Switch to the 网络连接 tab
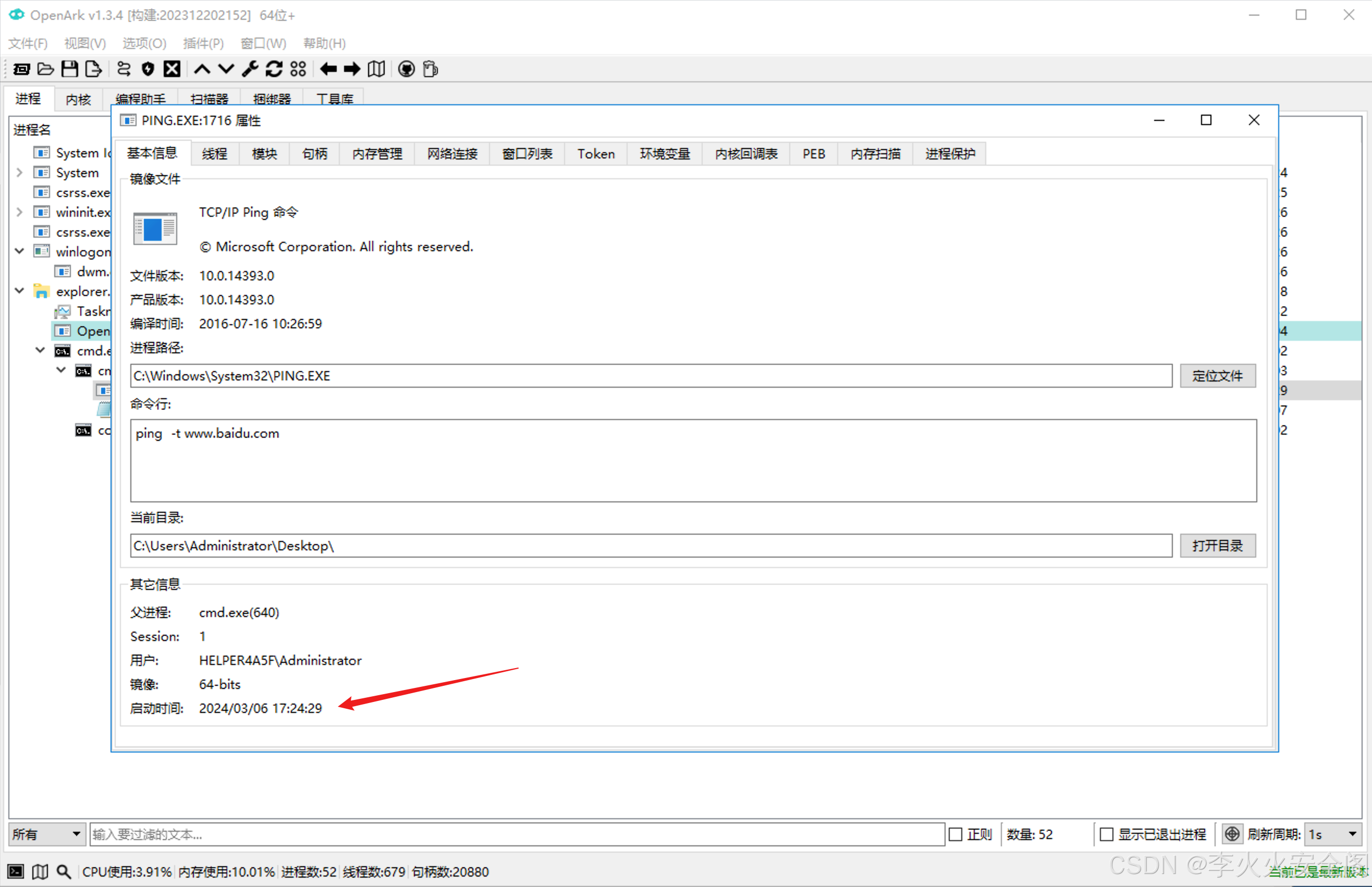The image size is (1372, 887). click(x=452, y=154)
